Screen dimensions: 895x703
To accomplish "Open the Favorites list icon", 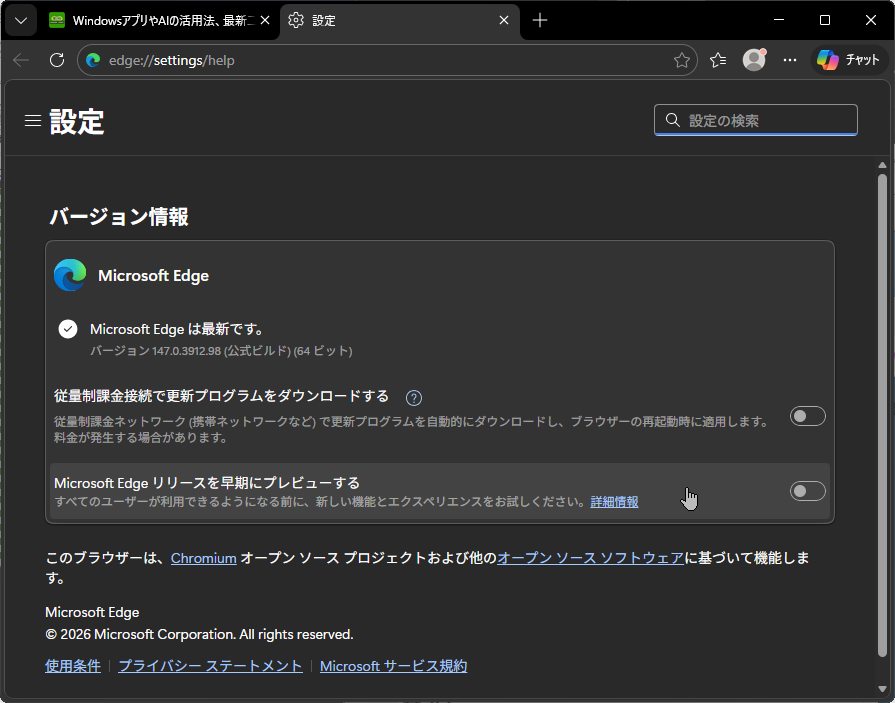I will click(718, 60).
